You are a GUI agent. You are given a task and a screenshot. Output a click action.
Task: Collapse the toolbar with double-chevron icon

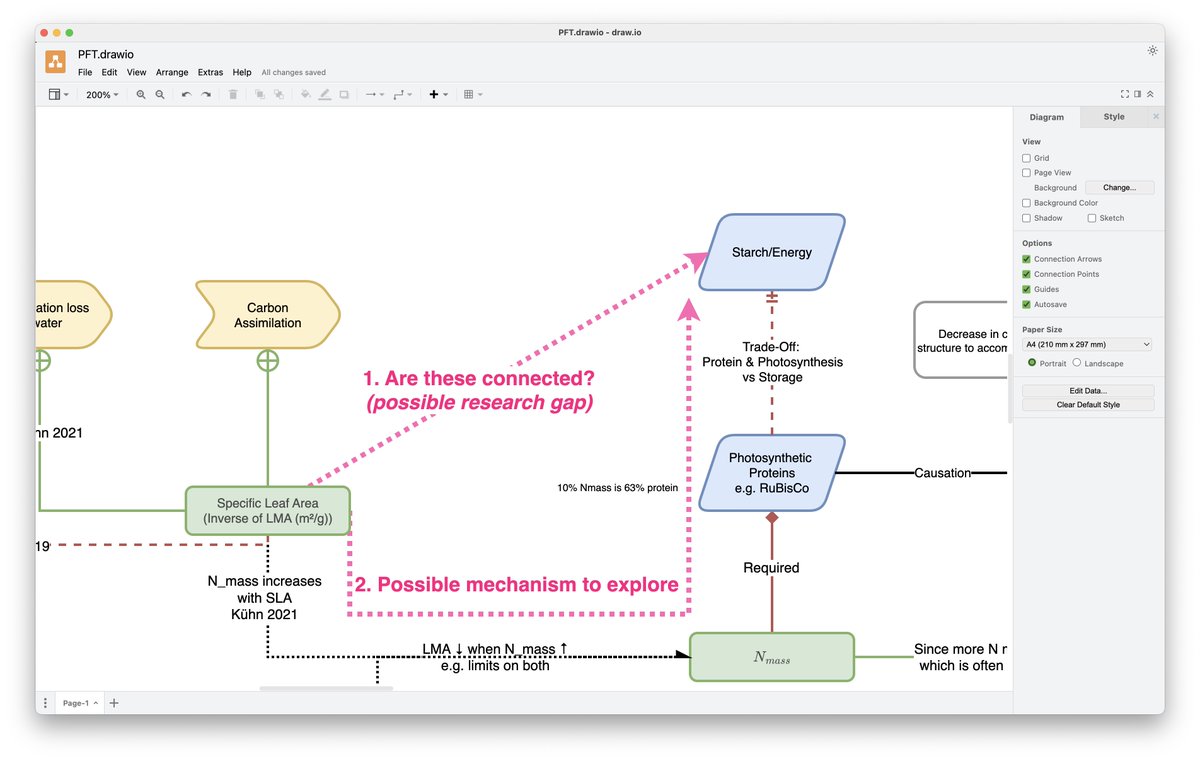click(x=1150, y=94)
